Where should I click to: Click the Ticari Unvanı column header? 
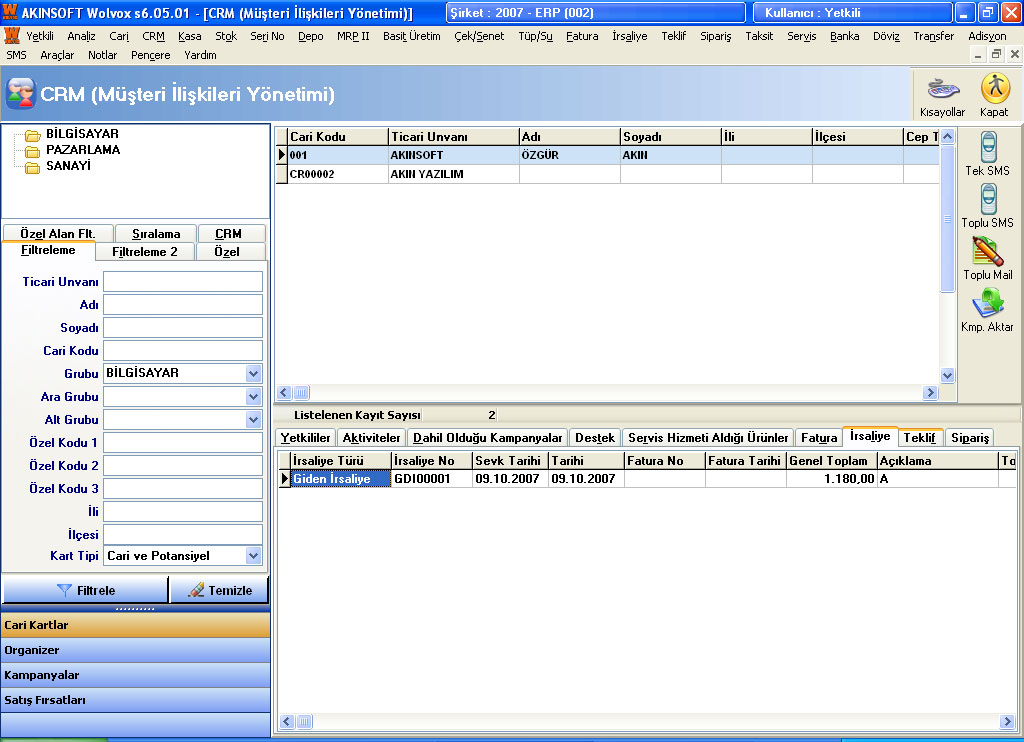coord(454,137)
